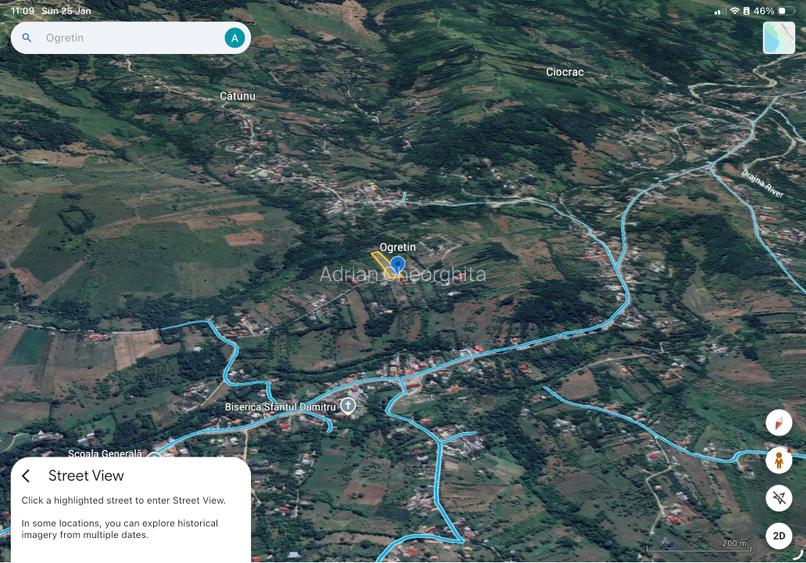Tap the 11:09 clock in status bar
The image size is (806, 563).
[x=22, y=11]
